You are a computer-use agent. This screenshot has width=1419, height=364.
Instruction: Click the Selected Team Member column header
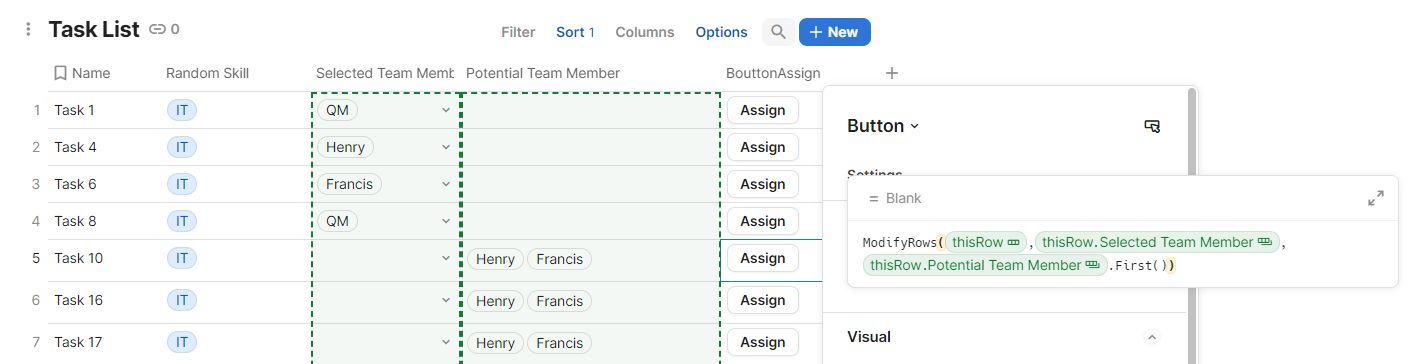tap(385, 73)
